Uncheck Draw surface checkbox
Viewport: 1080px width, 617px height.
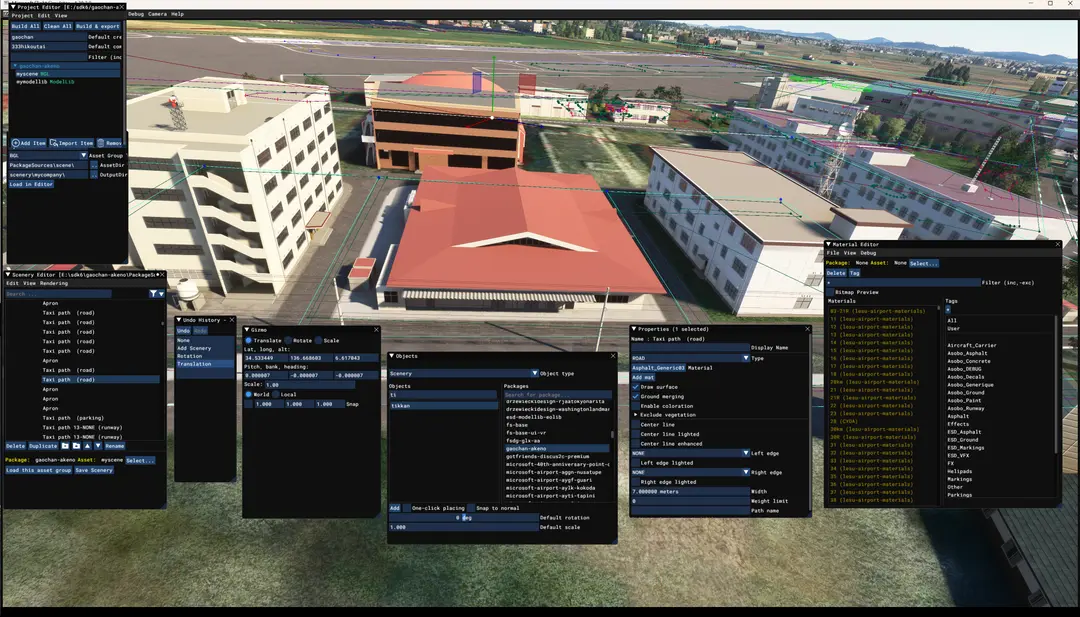(x=635, y=387)
